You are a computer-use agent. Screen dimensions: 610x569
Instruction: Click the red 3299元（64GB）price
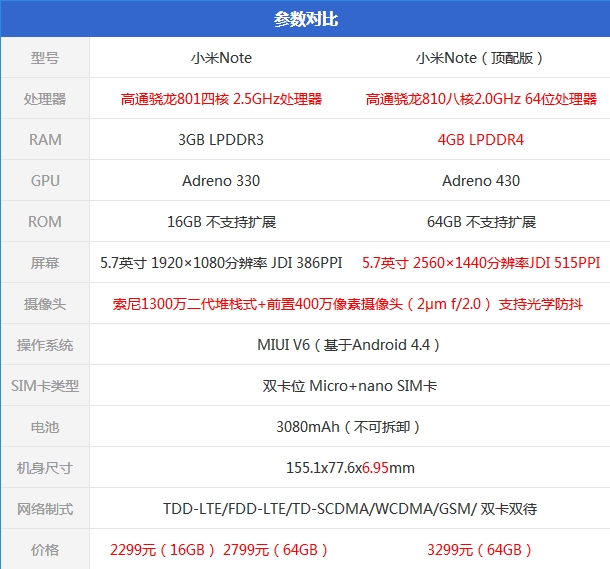coord(480,550)
